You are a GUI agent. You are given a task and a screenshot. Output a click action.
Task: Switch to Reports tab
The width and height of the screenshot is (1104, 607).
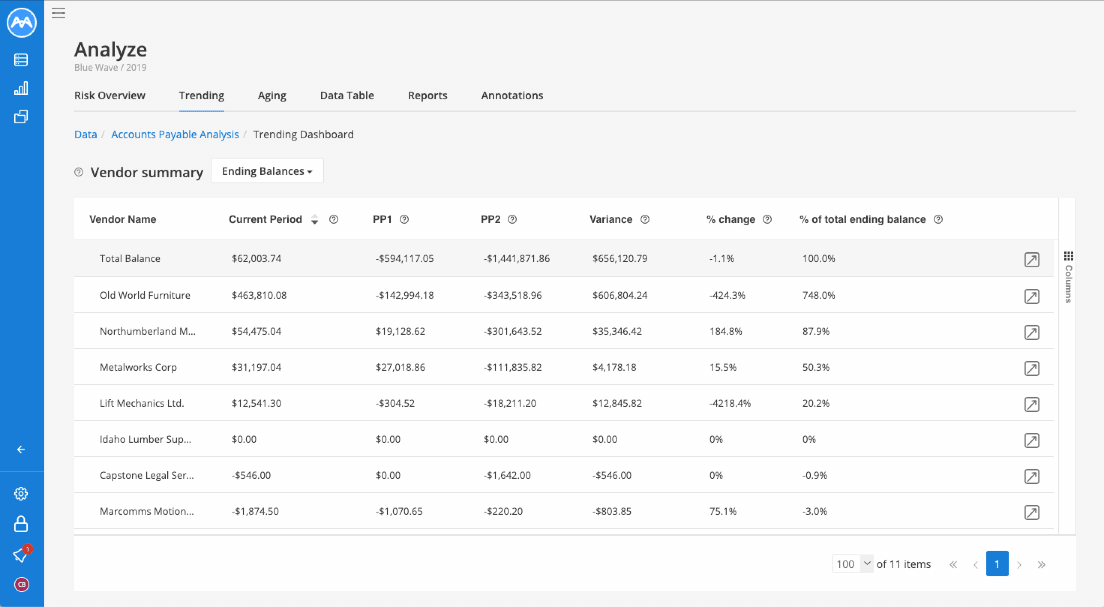427,96
